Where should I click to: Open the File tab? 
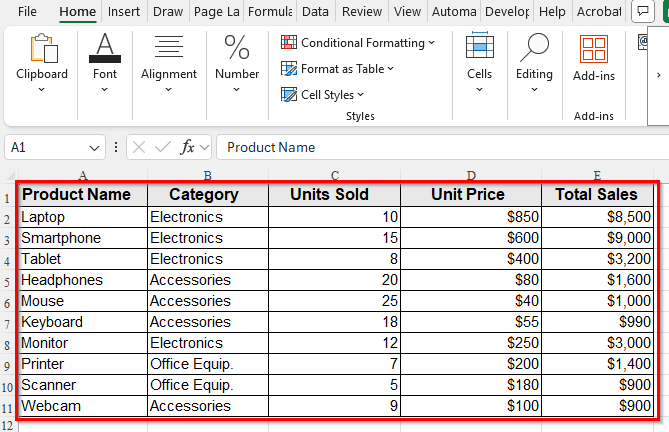pos(27,12)
